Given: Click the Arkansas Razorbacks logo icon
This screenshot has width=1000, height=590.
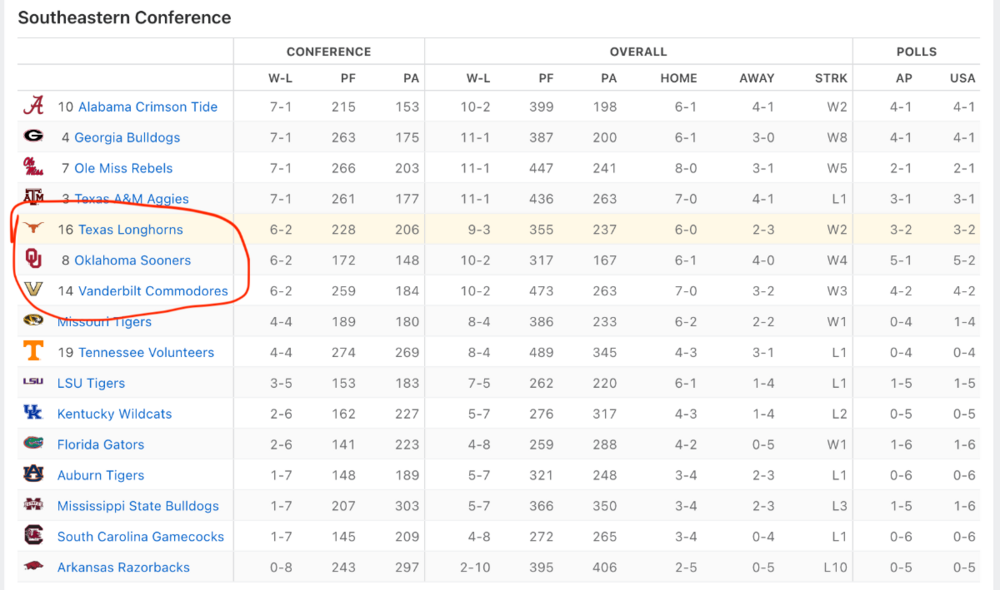Looking at the screenshot, I should (34, 567).
